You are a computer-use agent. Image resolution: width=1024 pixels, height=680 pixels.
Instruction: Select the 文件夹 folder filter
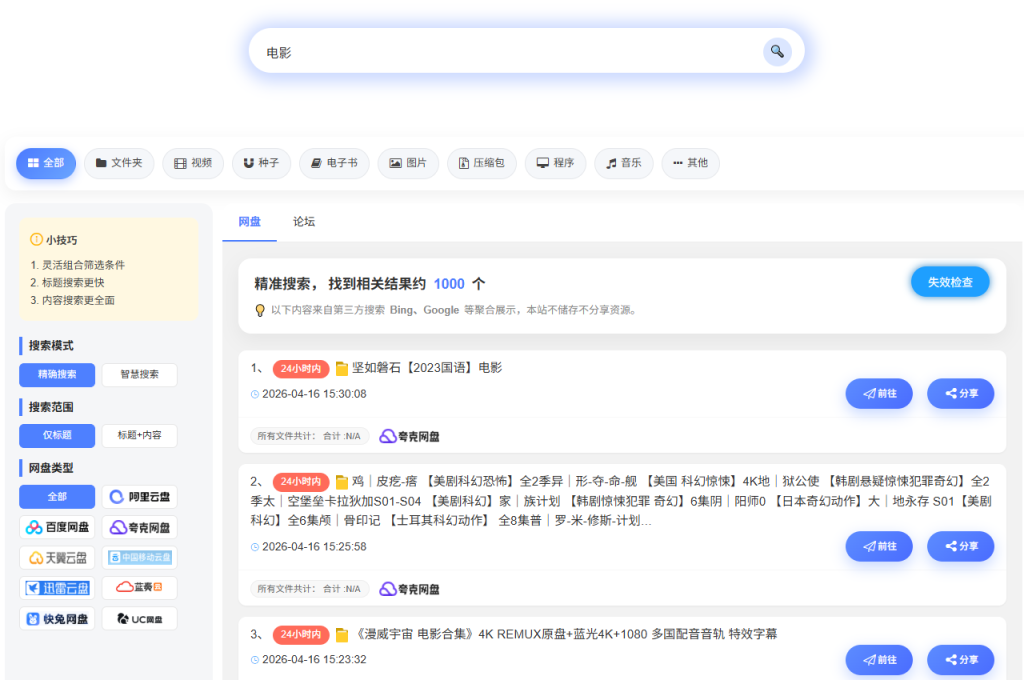[x=119, y=163]
